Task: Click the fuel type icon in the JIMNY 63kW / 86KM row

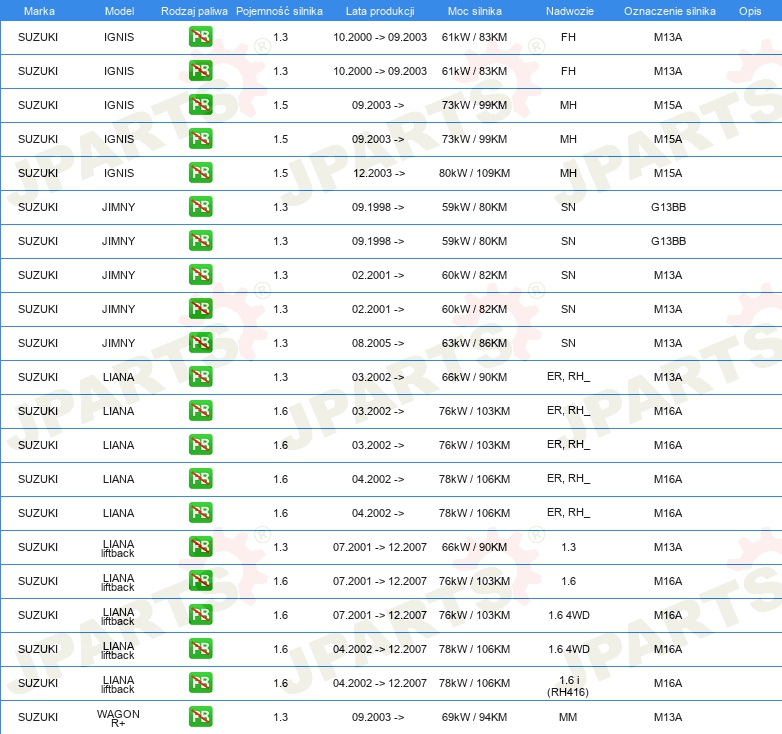Action: [200, 343]
